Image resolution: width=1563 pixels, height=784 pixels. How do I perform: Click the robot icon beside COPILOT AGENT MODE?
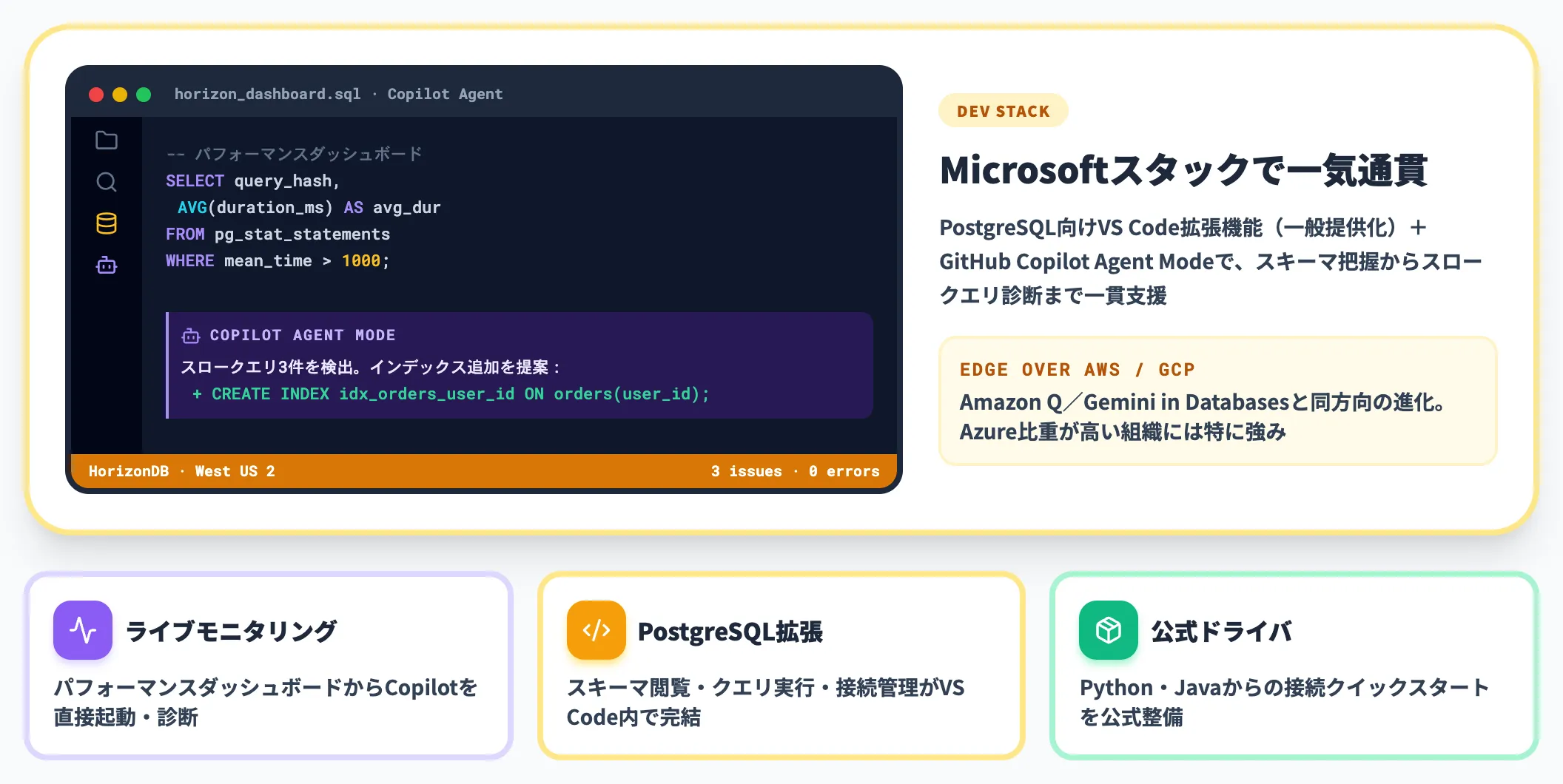[191, 336]
